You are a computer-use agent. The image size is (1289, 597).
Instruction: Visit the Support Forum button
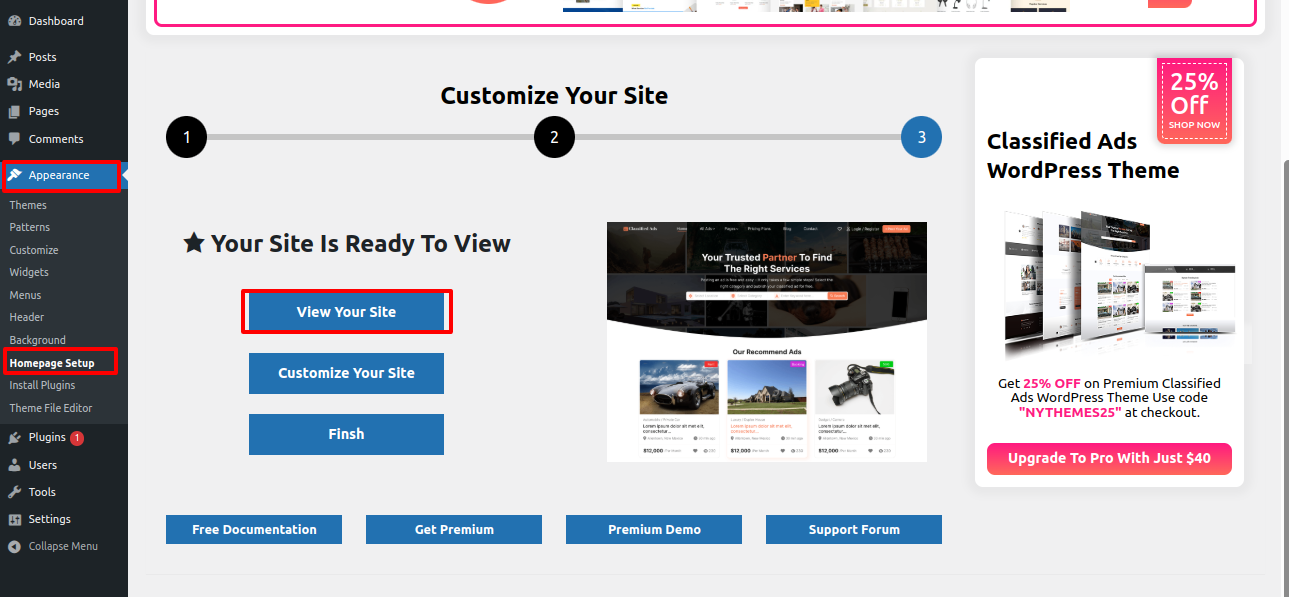click(854, 530)
